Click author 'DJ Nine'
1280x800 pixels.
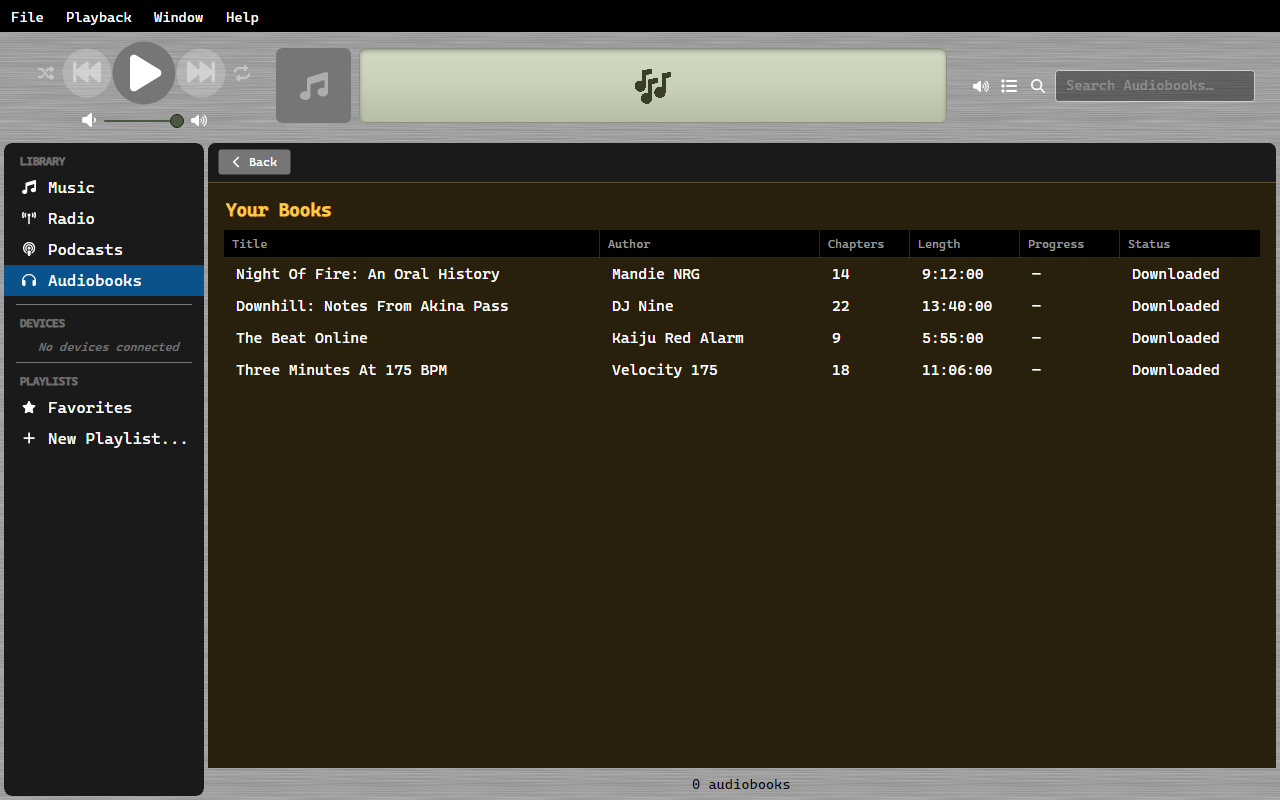point(643,306)
